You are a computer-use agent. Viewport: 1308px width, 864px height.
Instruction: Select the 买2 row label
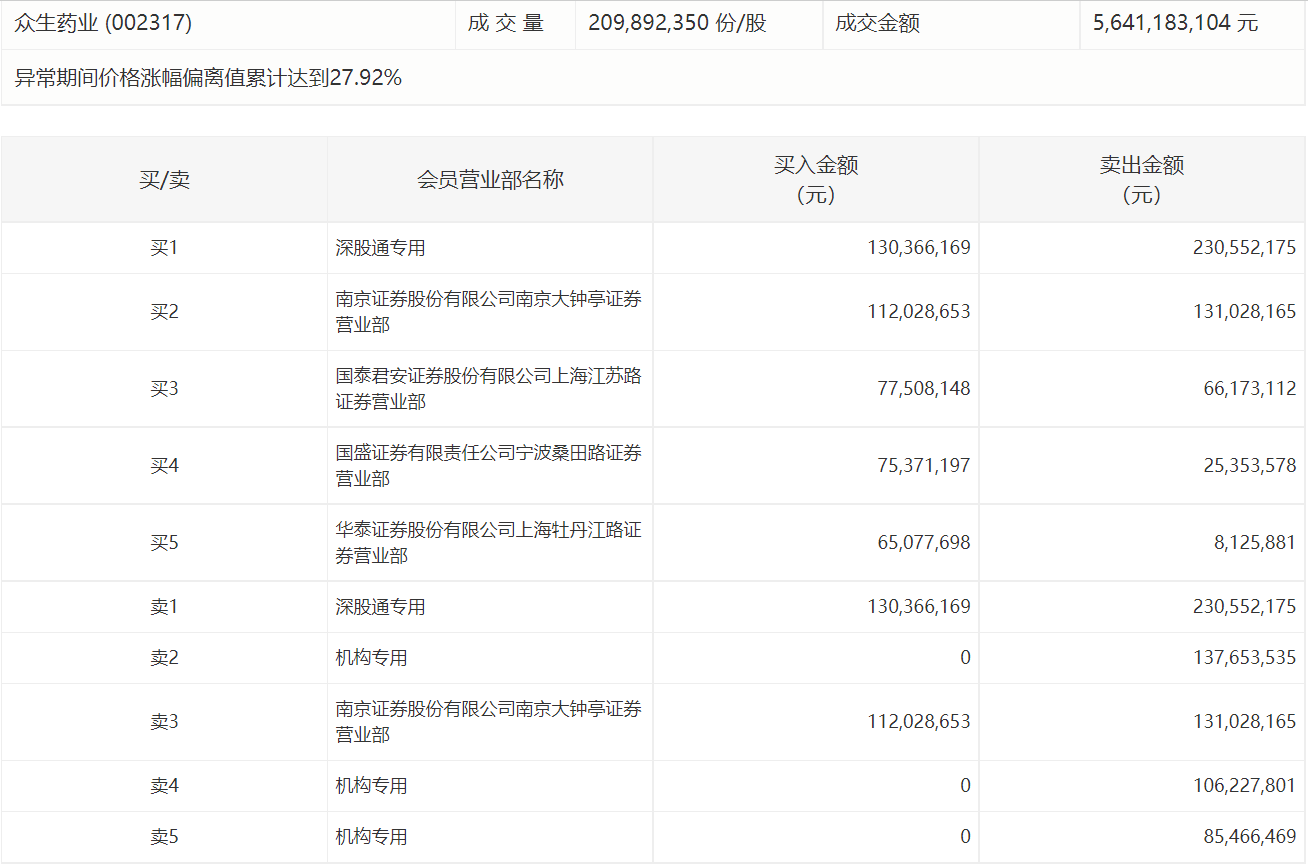(164, 312)
